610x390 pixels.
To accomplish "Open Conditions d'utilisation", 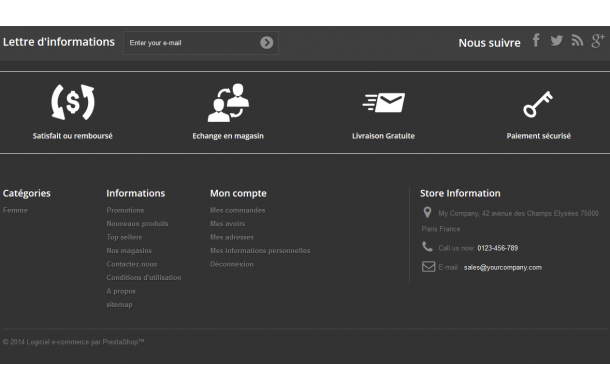I will pos(144,278).
